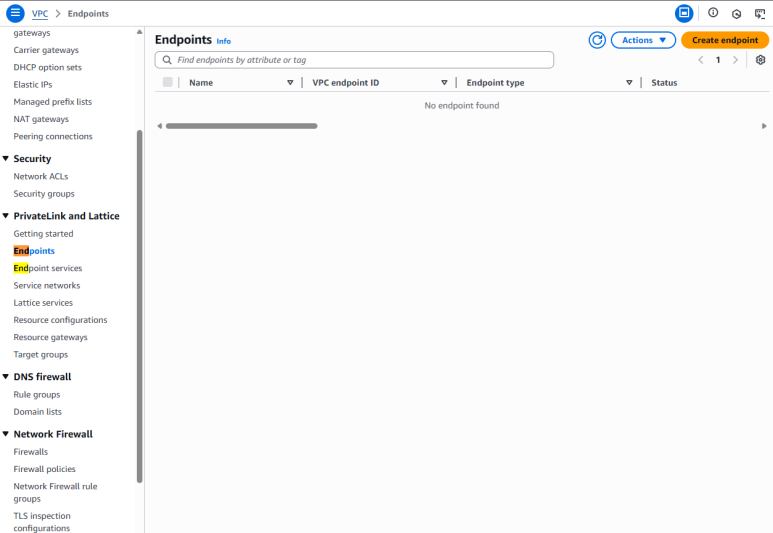Click the search magnifier icon
The width and height of the screenshot is (773, 533).
(167, 60)
